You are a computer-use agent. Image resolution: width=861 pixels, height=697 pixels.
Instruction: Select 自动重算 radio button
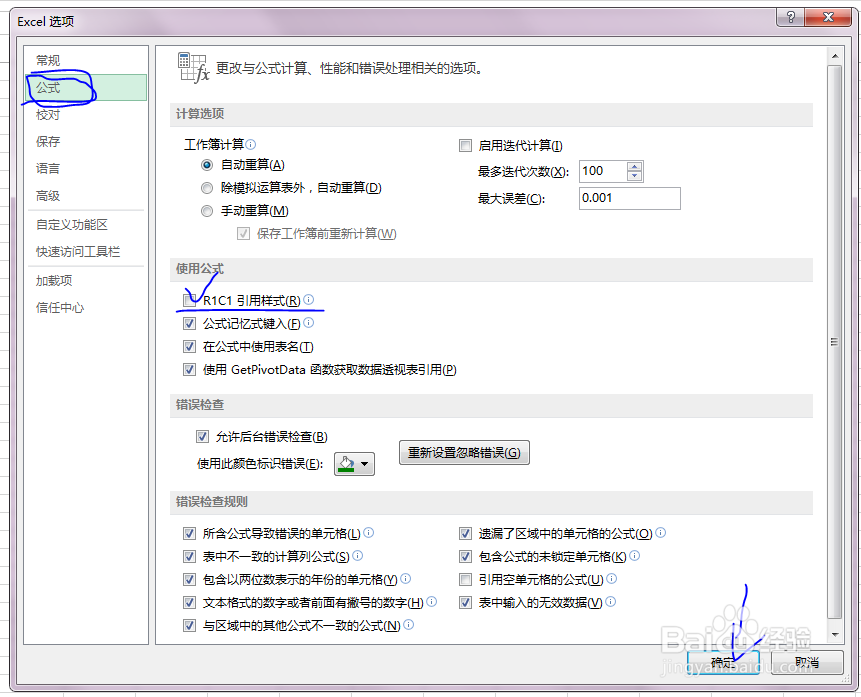pos(207,165)
